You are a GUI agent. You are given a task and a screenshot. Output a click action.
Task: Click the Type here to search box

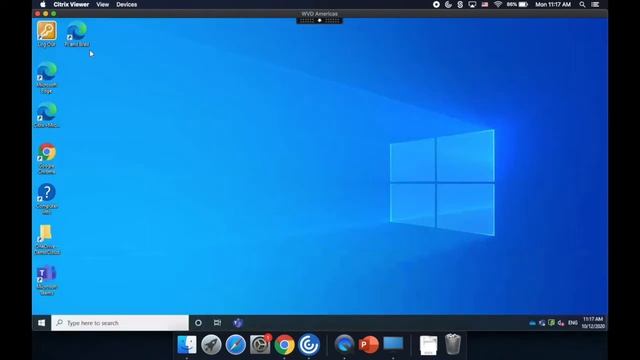120,323
